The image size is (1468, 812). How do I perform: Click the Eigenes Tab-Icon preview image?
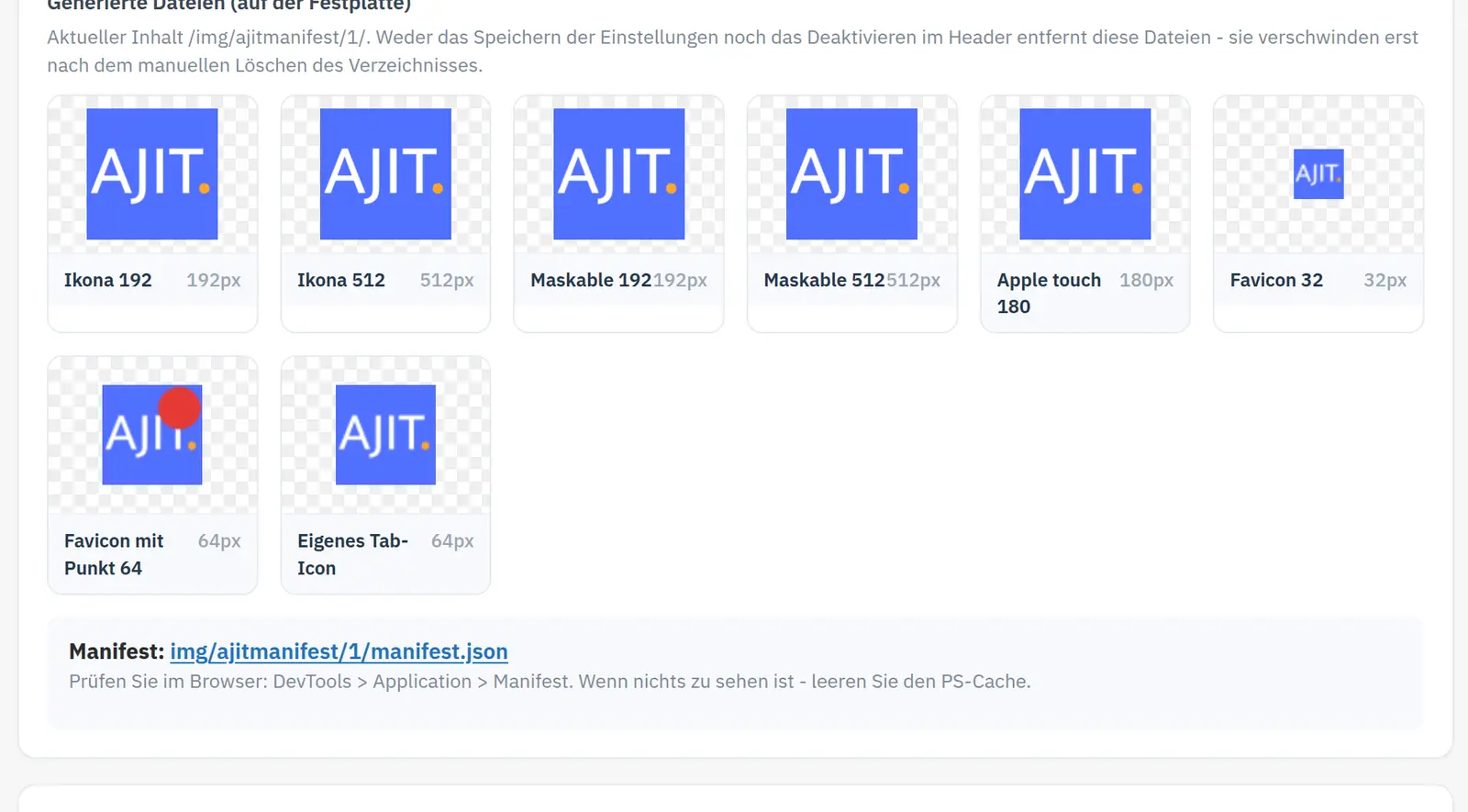(x=385, y=435)
